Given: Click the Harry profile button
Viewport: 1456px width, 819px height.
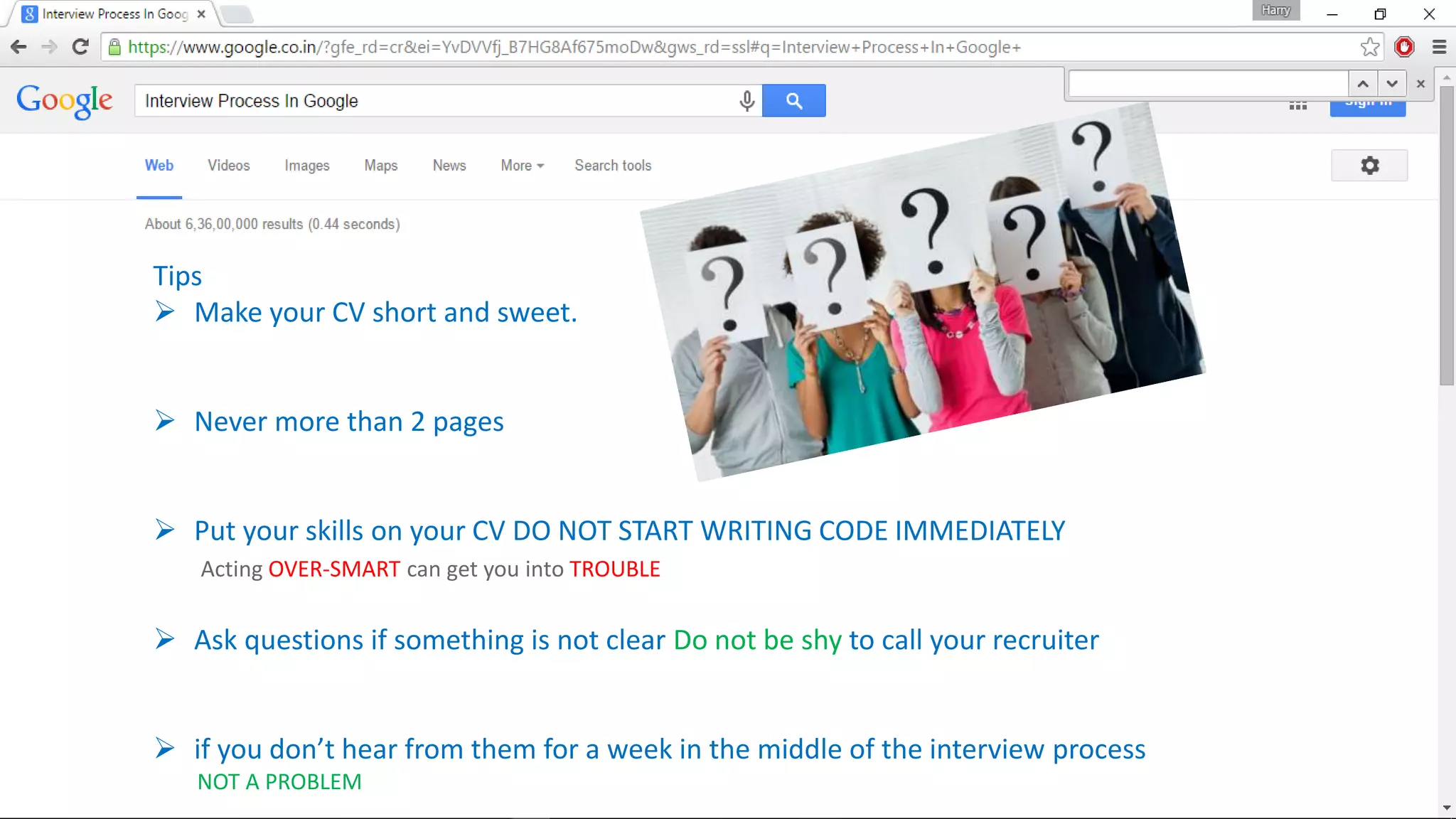Looking at the screenshot, I should (x=1276, y=10).
